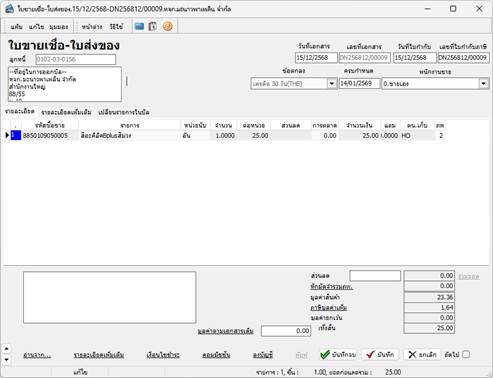Click the ลงบัญชี link

[x=263, y=355]
